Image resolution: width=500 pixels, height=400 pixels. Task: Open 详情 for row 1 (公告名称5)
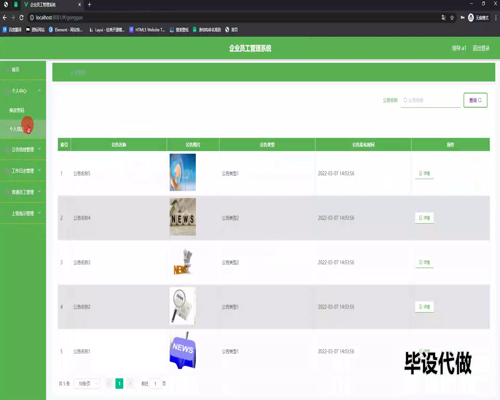424,174
